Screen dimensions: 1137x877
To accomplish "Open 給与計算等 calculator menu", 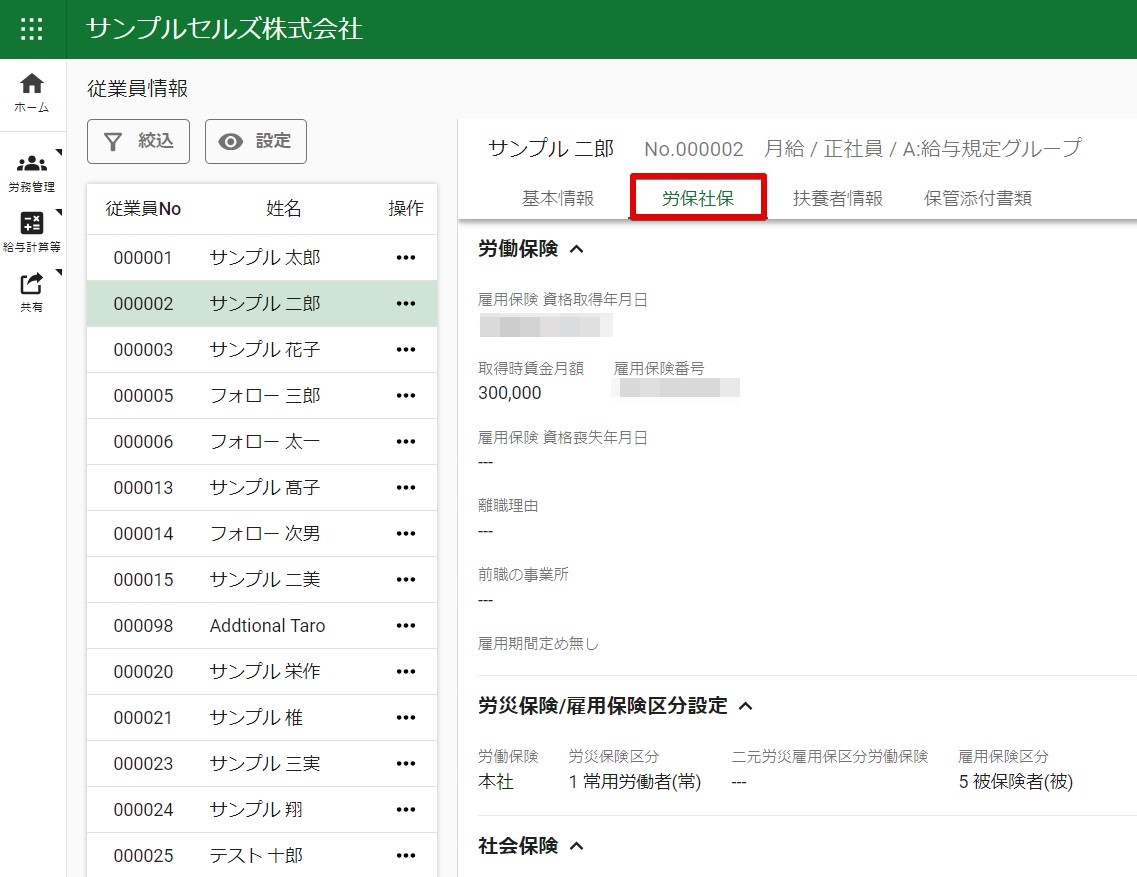I will pyautogui.click(x=32, y=232).
